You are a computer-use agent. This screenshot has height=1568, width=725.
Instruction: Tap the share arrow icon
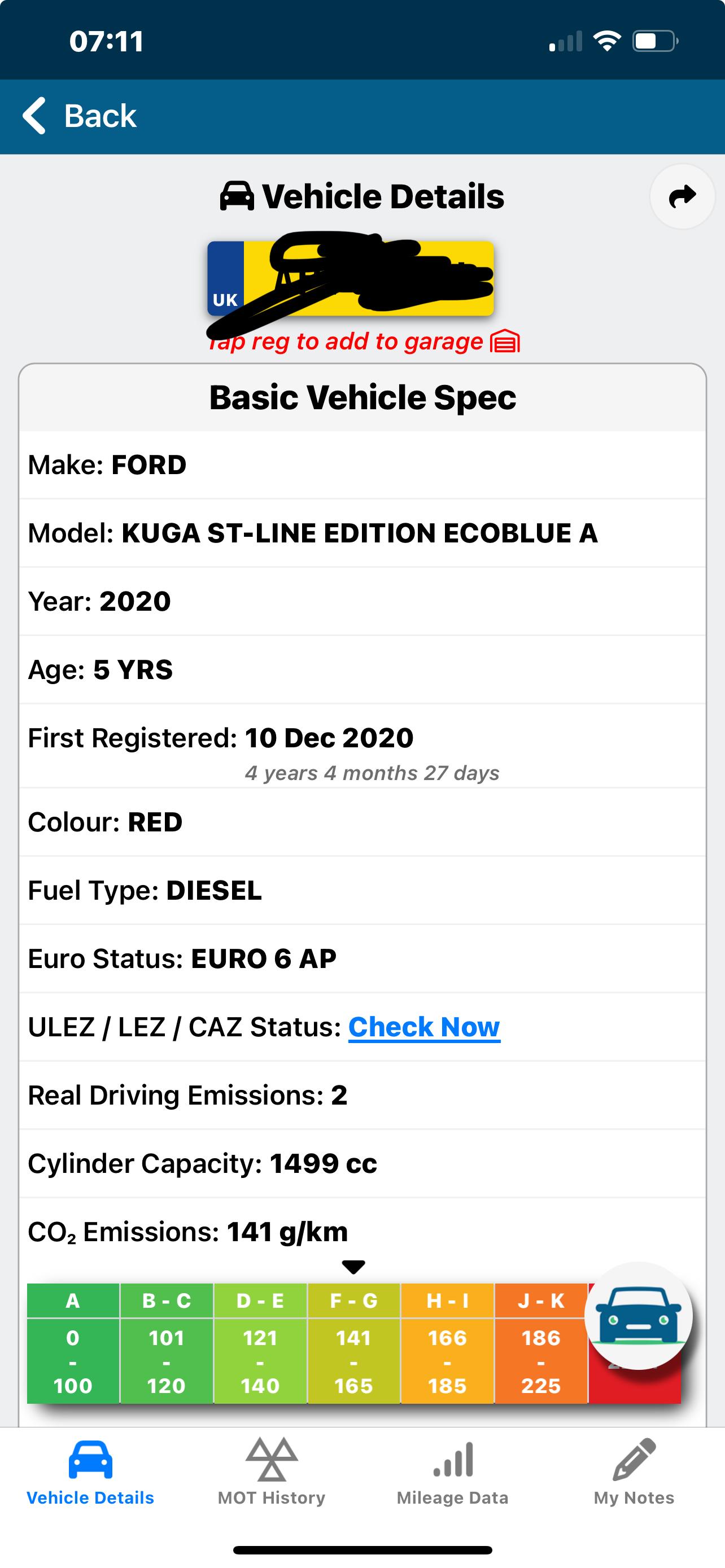(682, 196)
